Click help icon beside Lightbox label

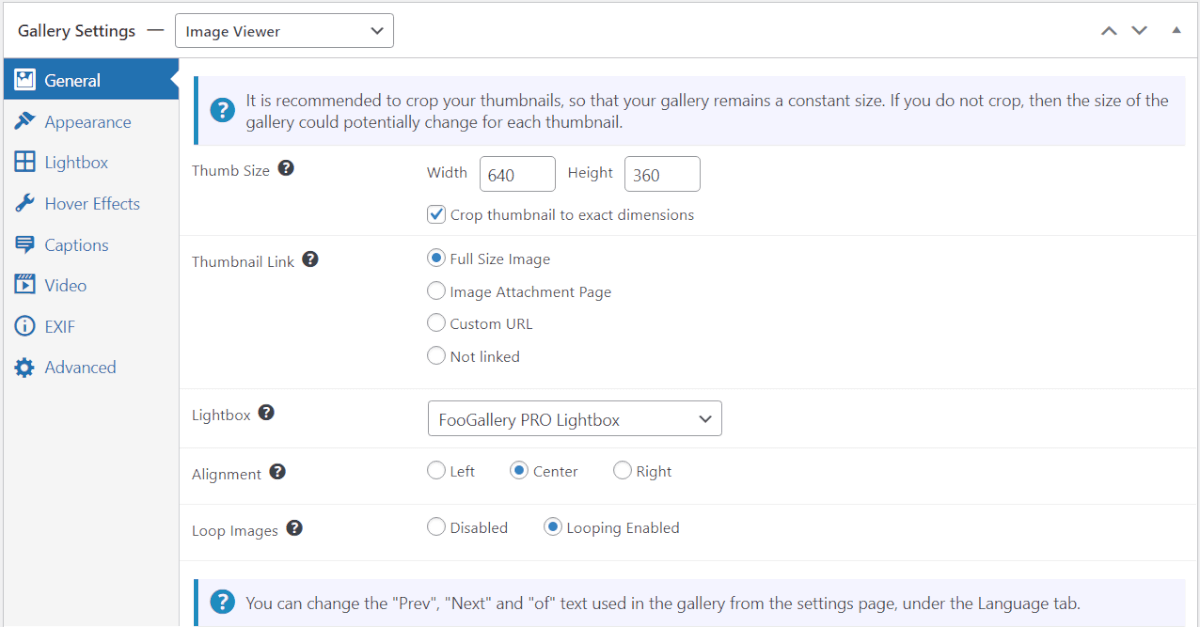[267, 412]
